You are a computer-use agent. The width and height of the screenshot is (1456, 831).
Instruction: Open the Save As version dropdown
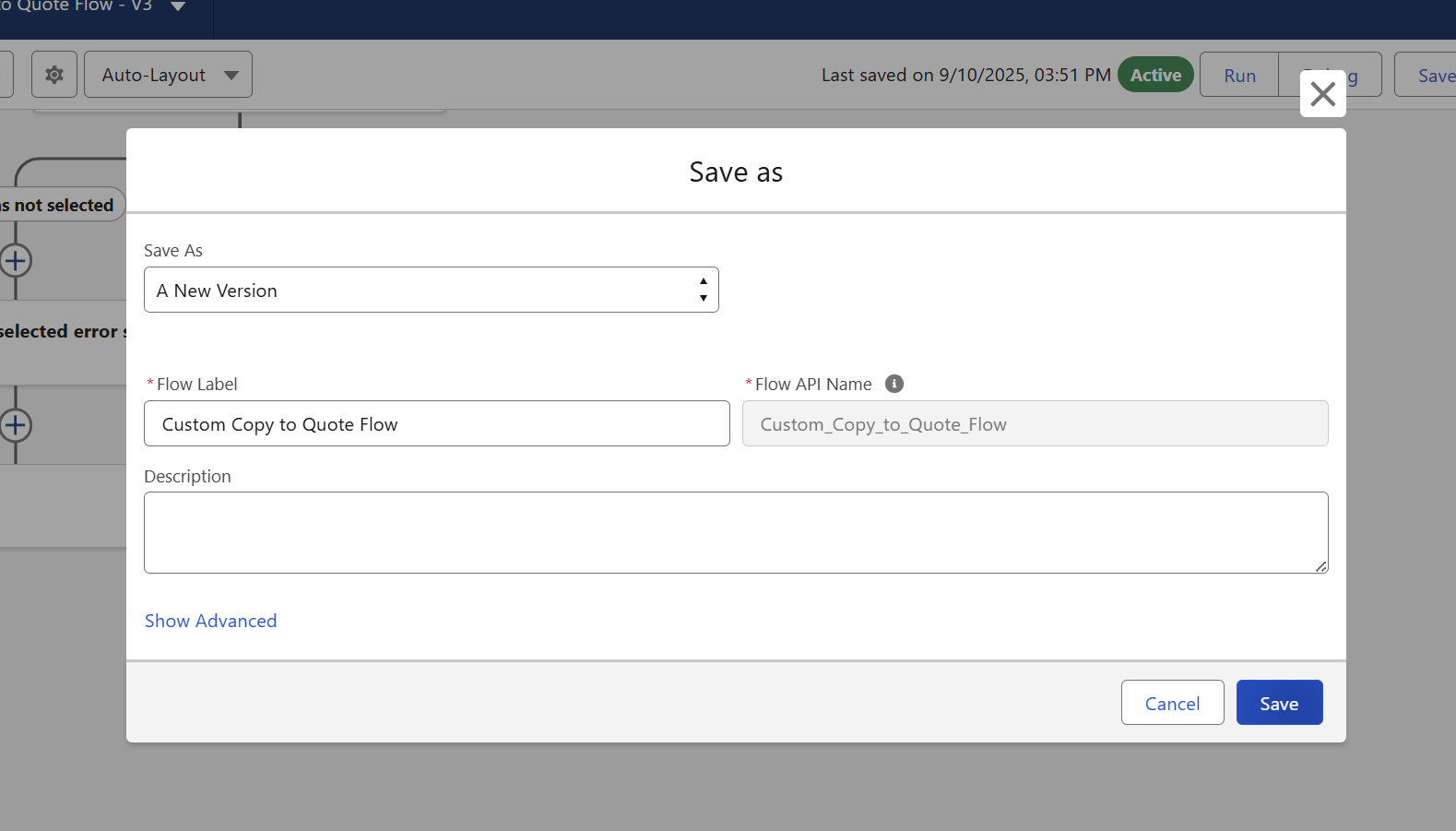(x=432, y=290)
